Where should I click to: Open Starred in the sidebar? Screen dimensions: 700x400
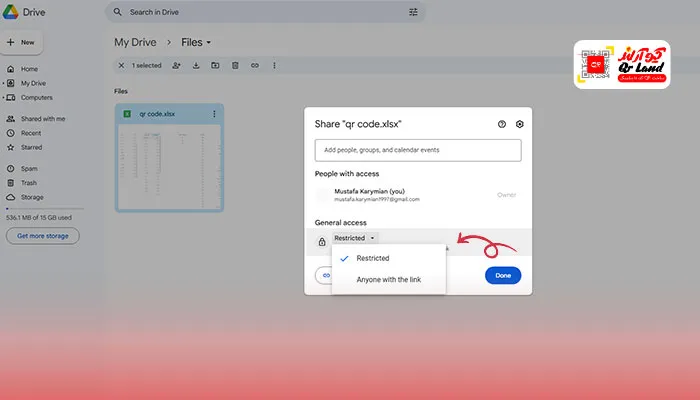(x=31, y=147)
